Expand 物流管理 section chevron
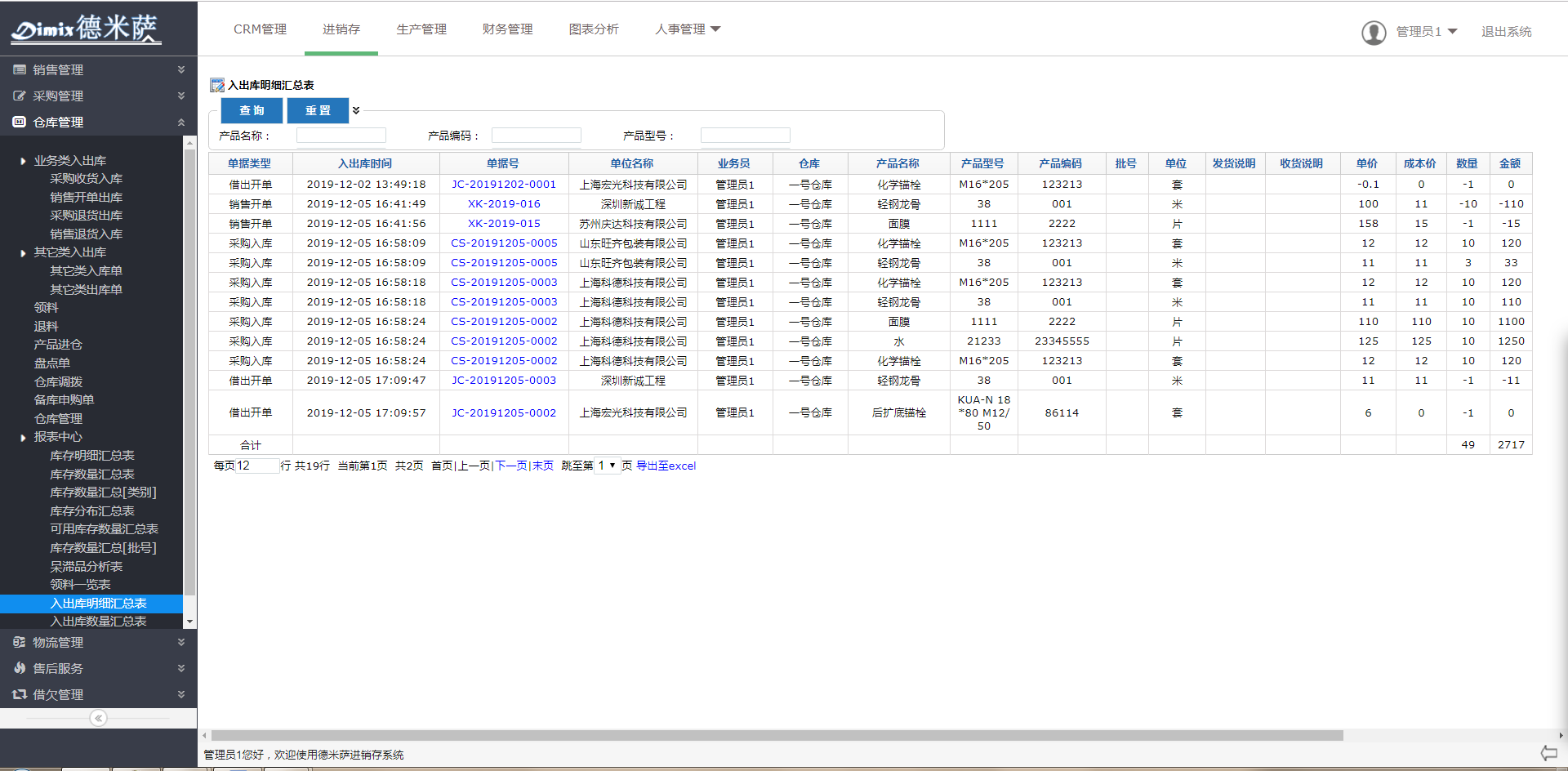 tap(181, 643)
